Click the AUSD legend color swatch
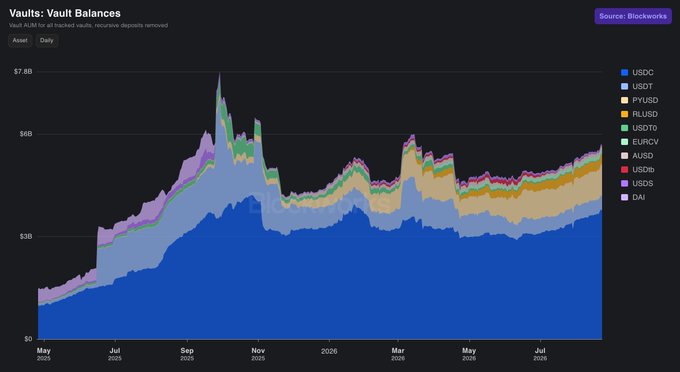This screenshot has width=680, height=372. [624, 156]
